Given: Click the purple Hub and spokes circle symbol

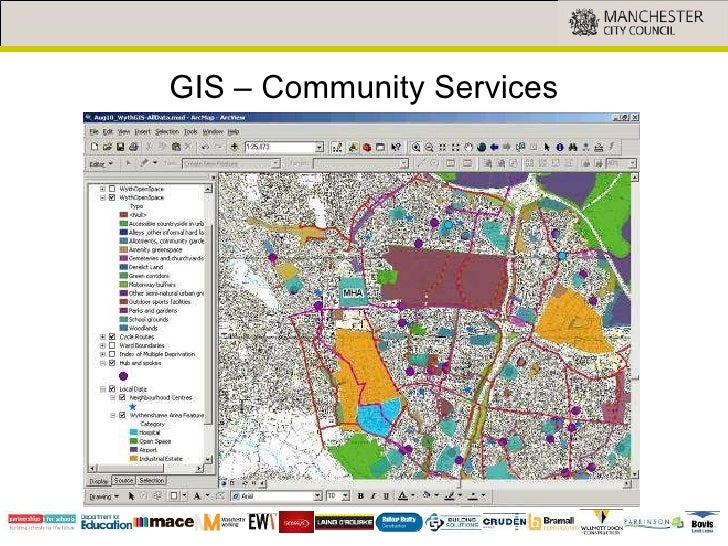Looking at the screenshot, I should pos(124,376).
